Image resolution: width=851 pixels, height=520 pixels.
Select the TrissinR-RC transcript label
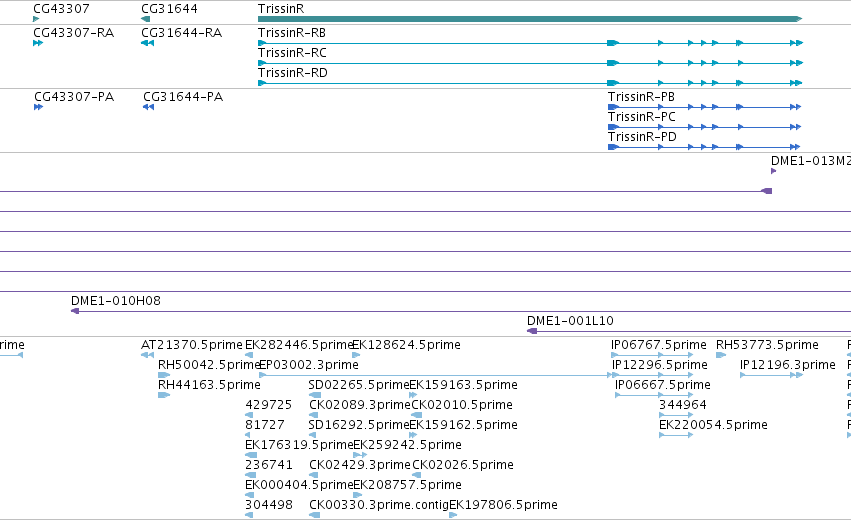tap(292, 53)
